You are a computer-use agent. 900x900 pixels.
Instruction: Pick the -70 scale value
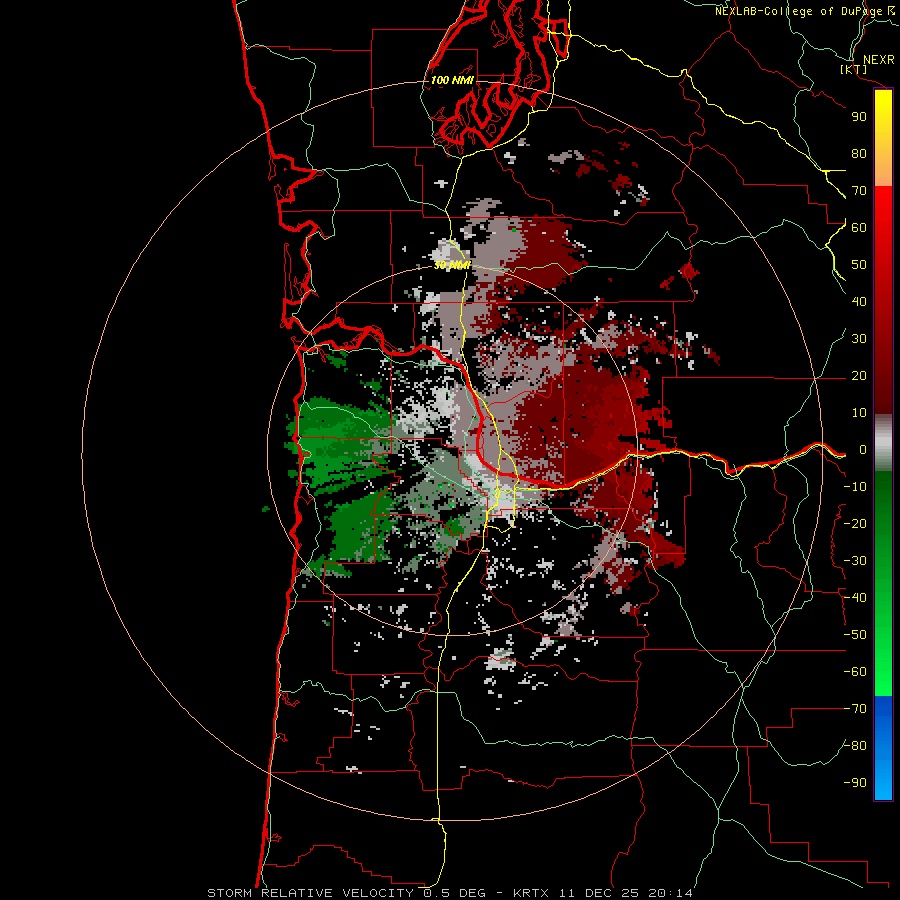click(855, 709)
